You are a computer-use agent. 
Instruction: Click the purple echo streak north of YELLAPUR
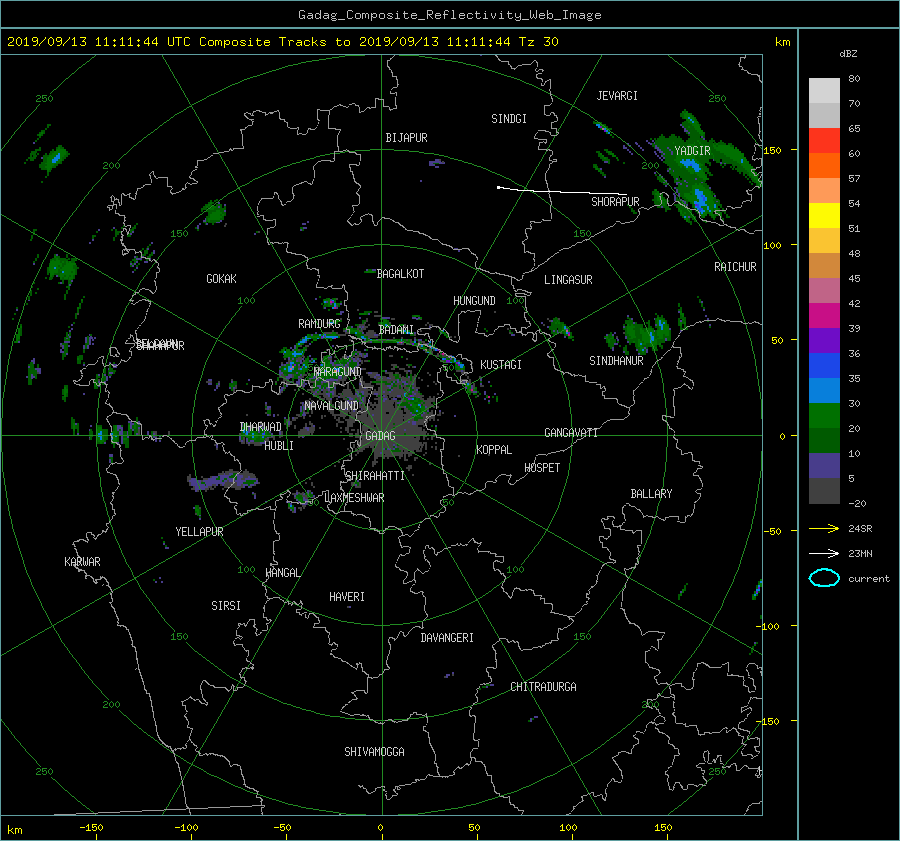click(223, 480)
